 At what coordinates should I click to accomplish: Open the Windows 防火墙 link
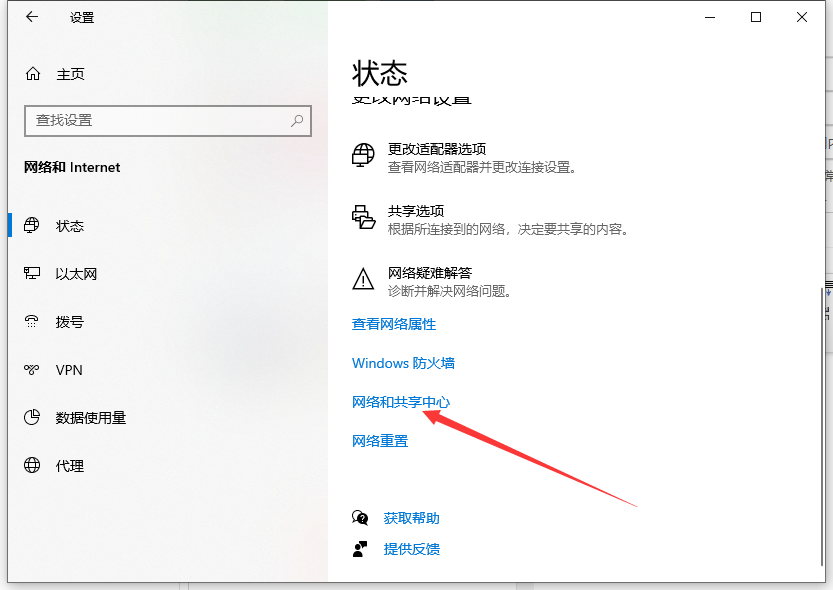(403, 363)
